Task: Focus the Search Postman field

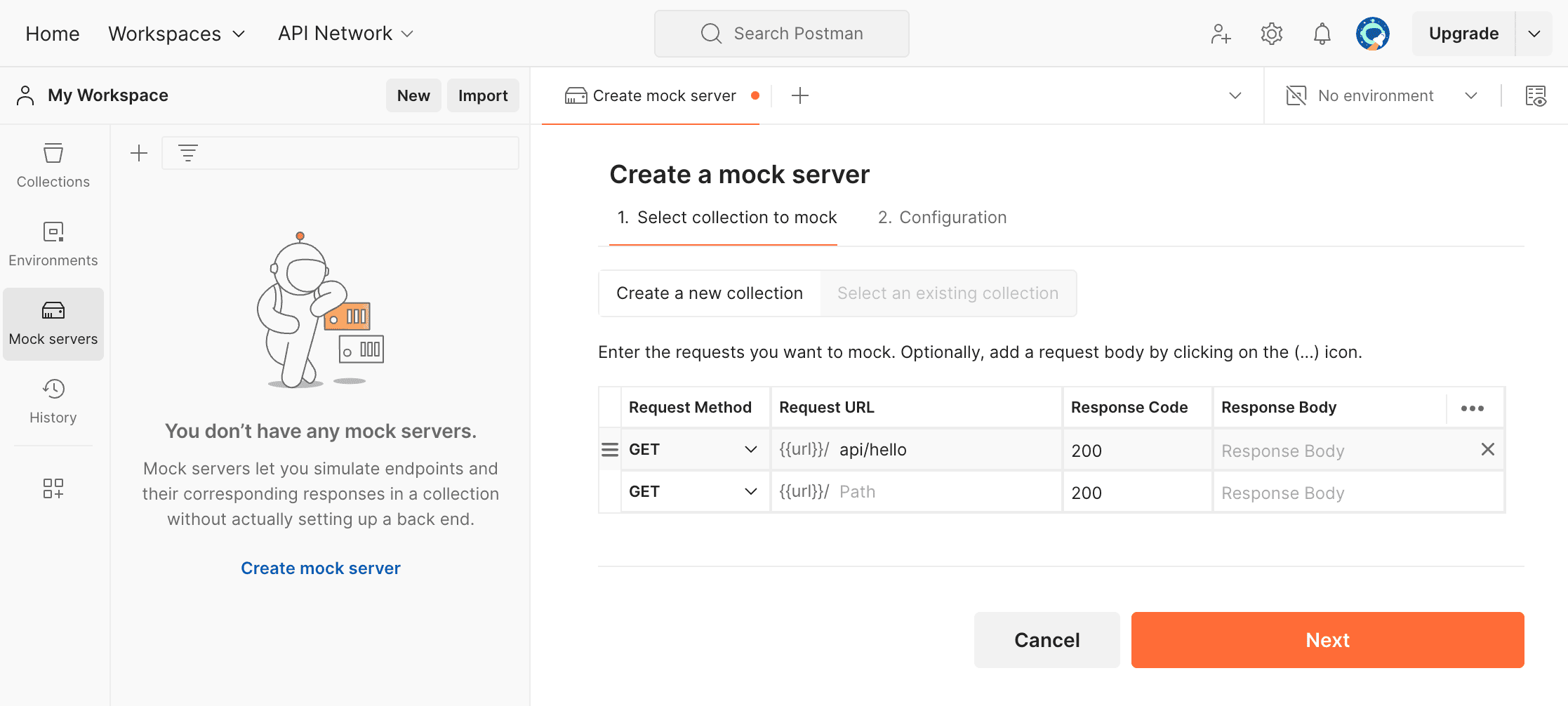Action: click(x=782, y=34)
